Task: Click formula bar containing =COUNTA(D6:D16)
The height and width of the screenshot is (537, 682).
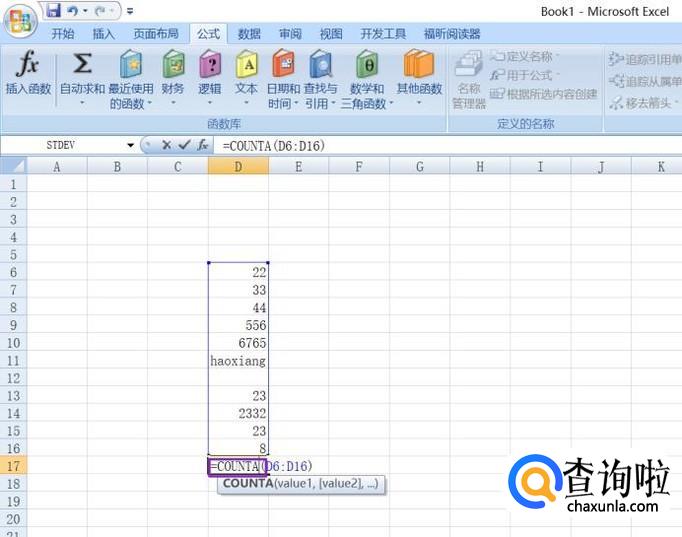Action: coord(448,146)
